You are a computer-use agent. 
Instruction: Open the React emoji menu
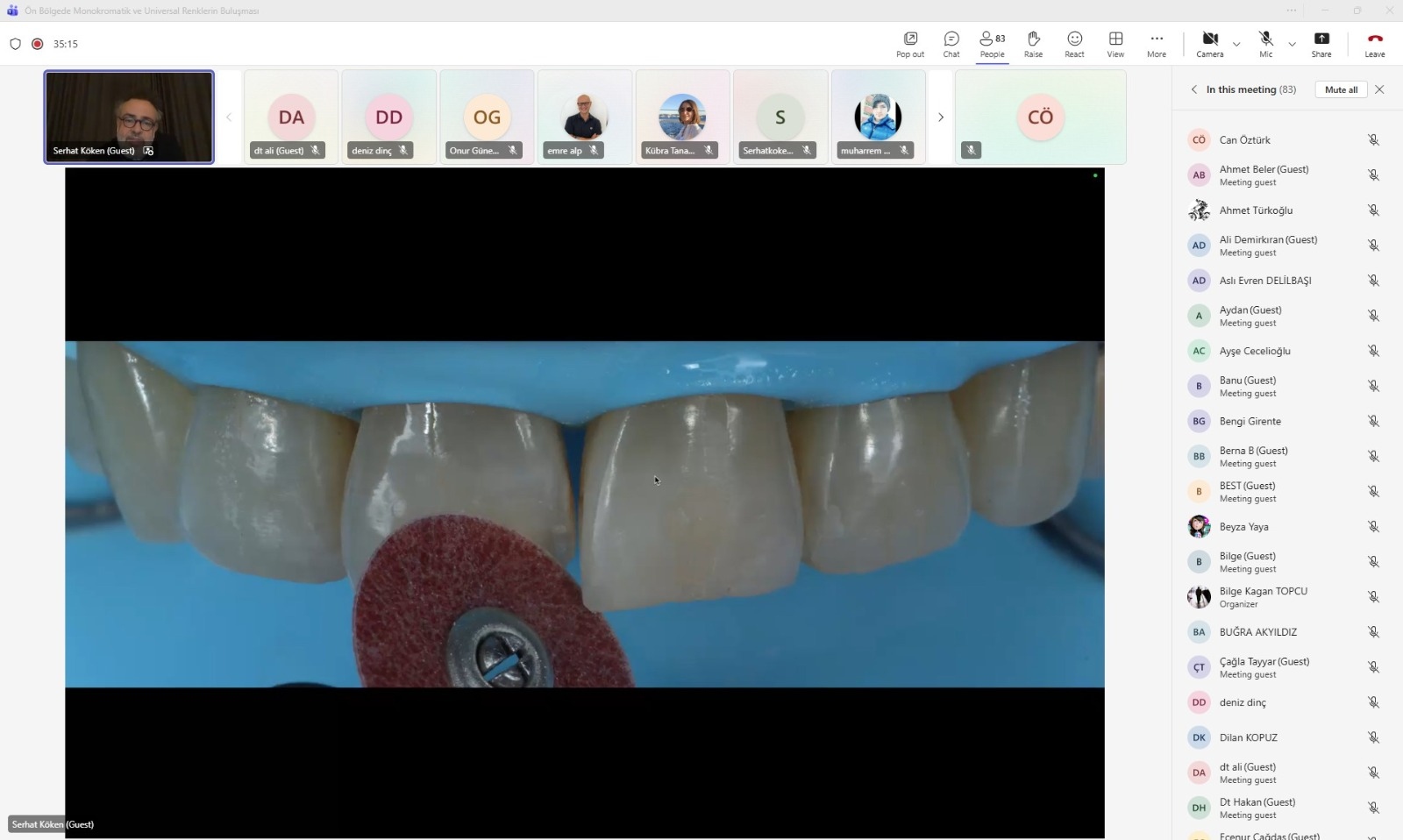pyautogui.click(x=1074, y=44)
